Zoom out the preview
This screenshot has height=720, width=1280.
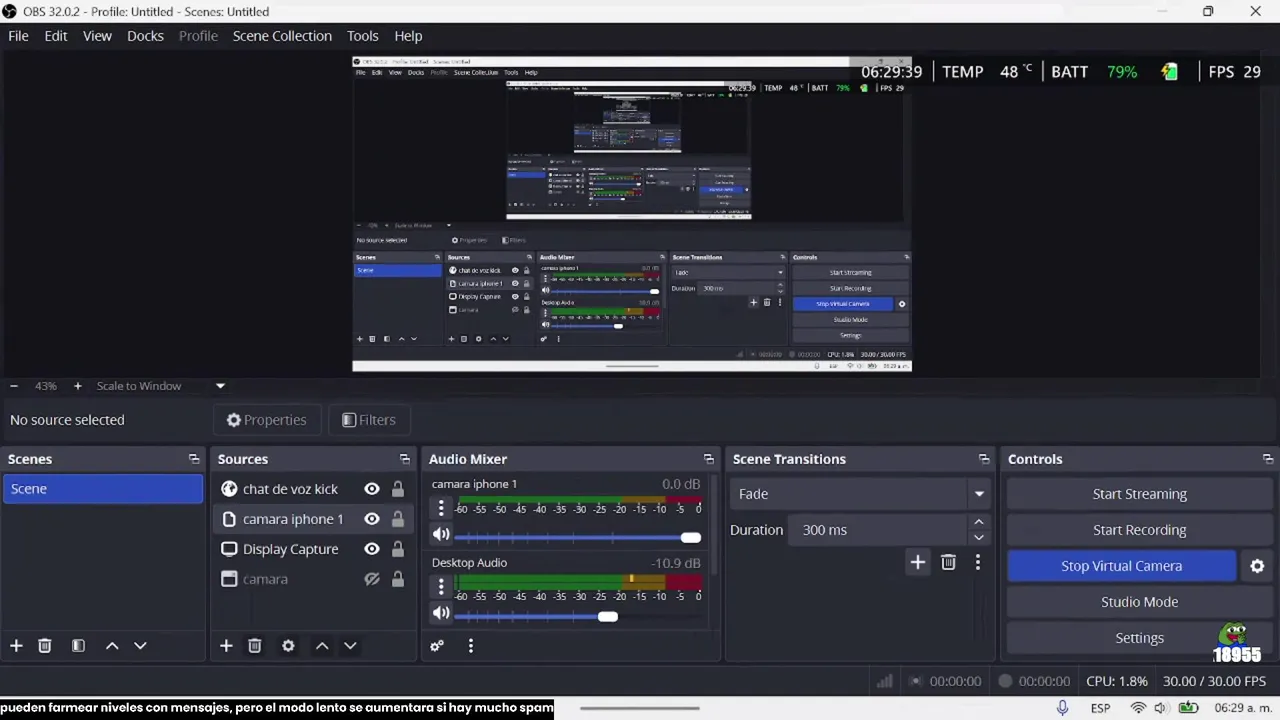pos(14,386)
